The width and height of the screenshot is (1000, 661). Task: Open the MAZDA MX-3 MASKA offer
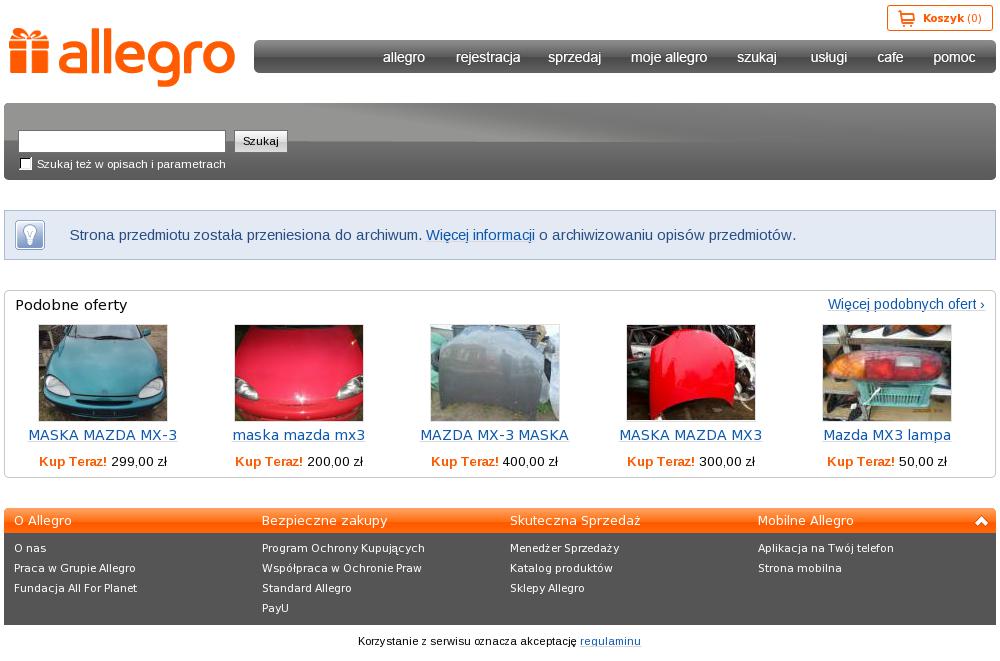(495, 435)
